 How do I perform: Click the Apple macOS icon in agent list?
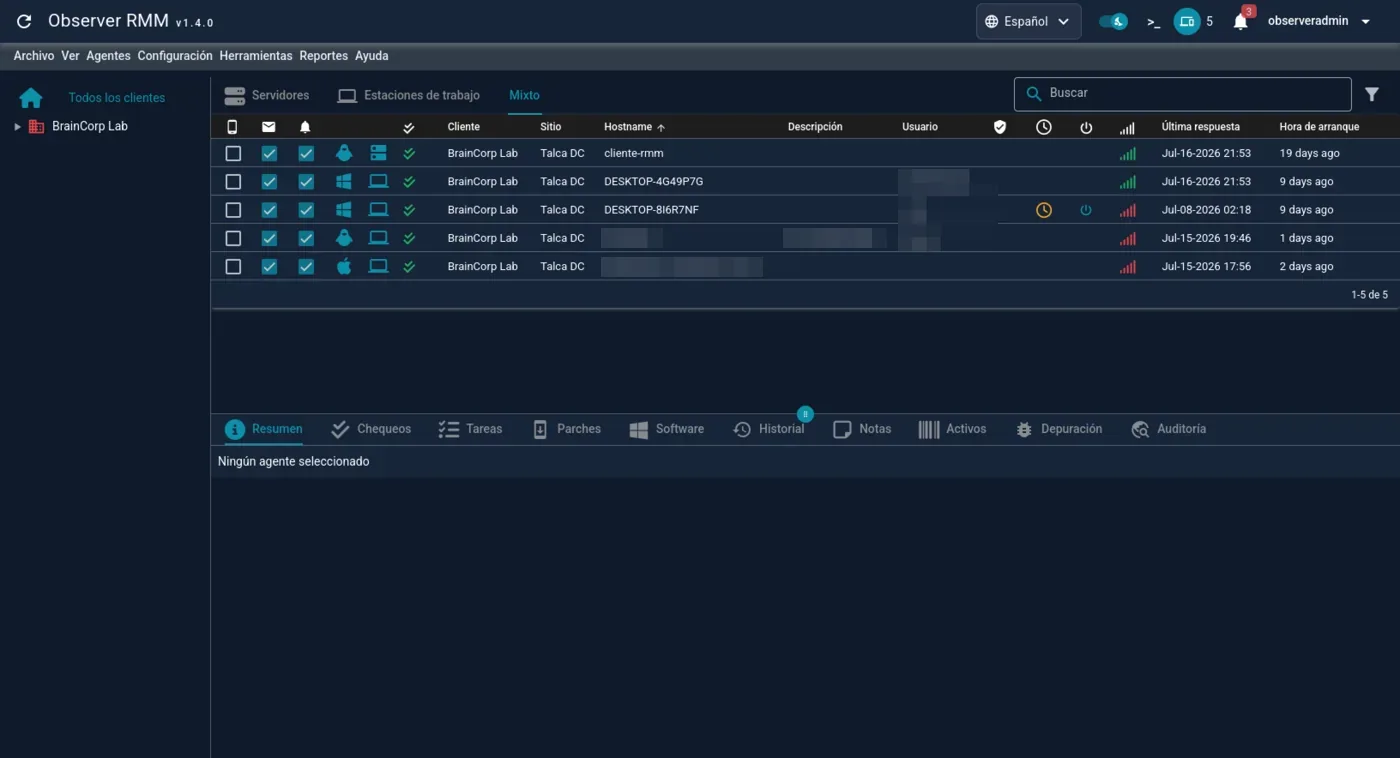pos(344,266)
